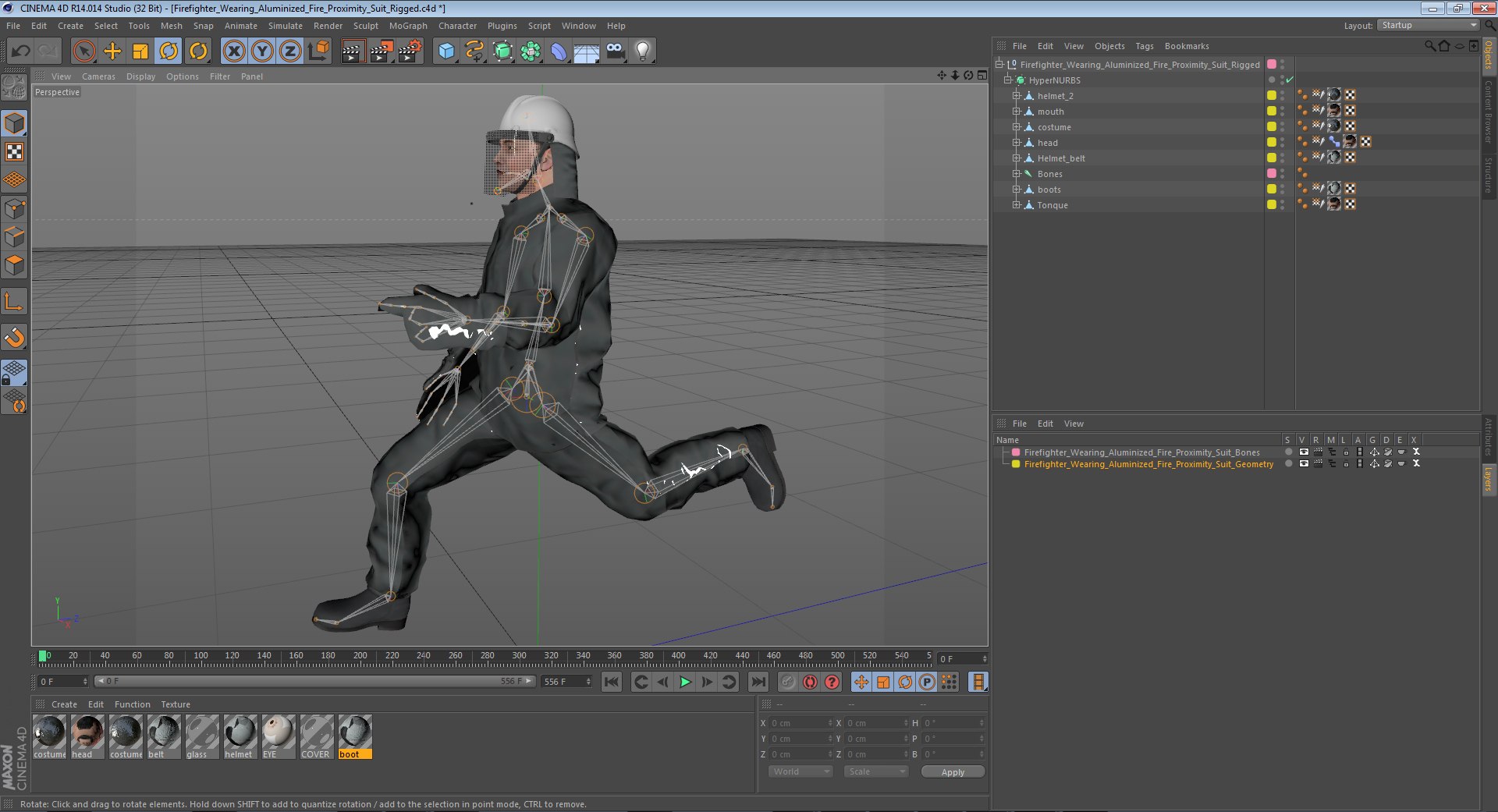Open the Layout Startup dropdown
The image size is (1498, 812).
tap(1429, 25)
